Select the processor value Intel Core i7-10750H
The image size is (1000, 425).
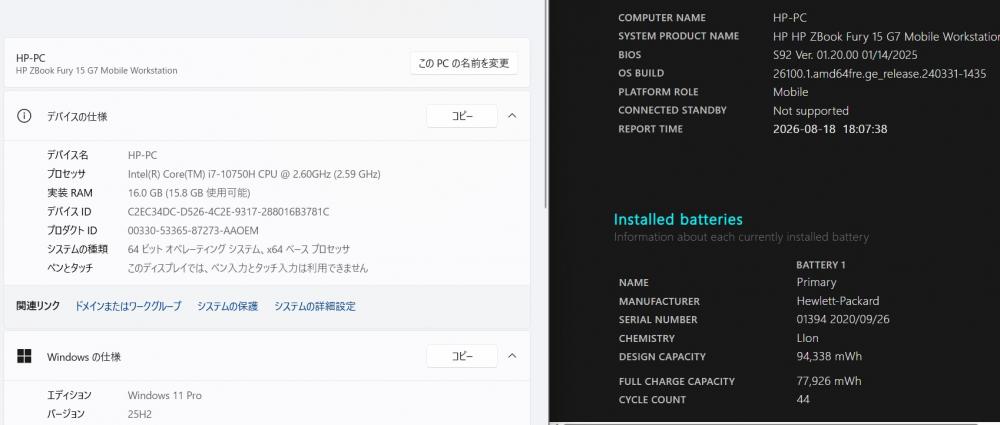click(254, 174)
